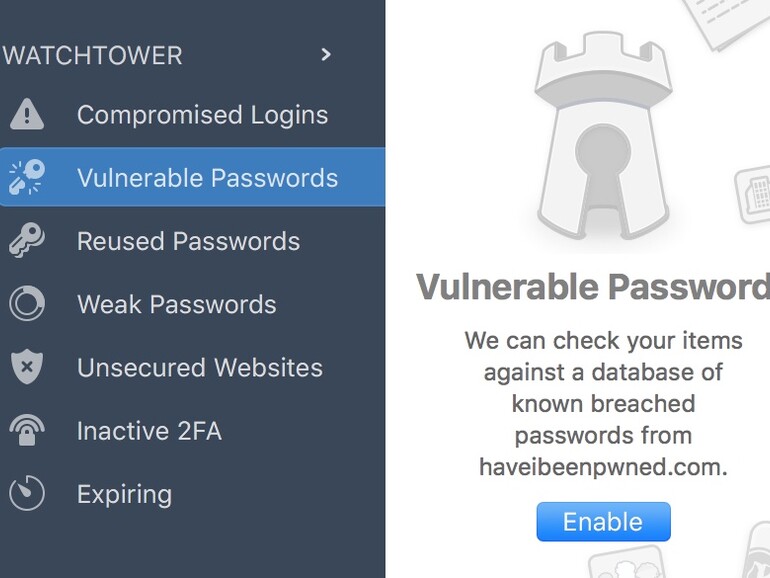
Task: Collapse the Watchtower section chevron
Action: point(325,55)
